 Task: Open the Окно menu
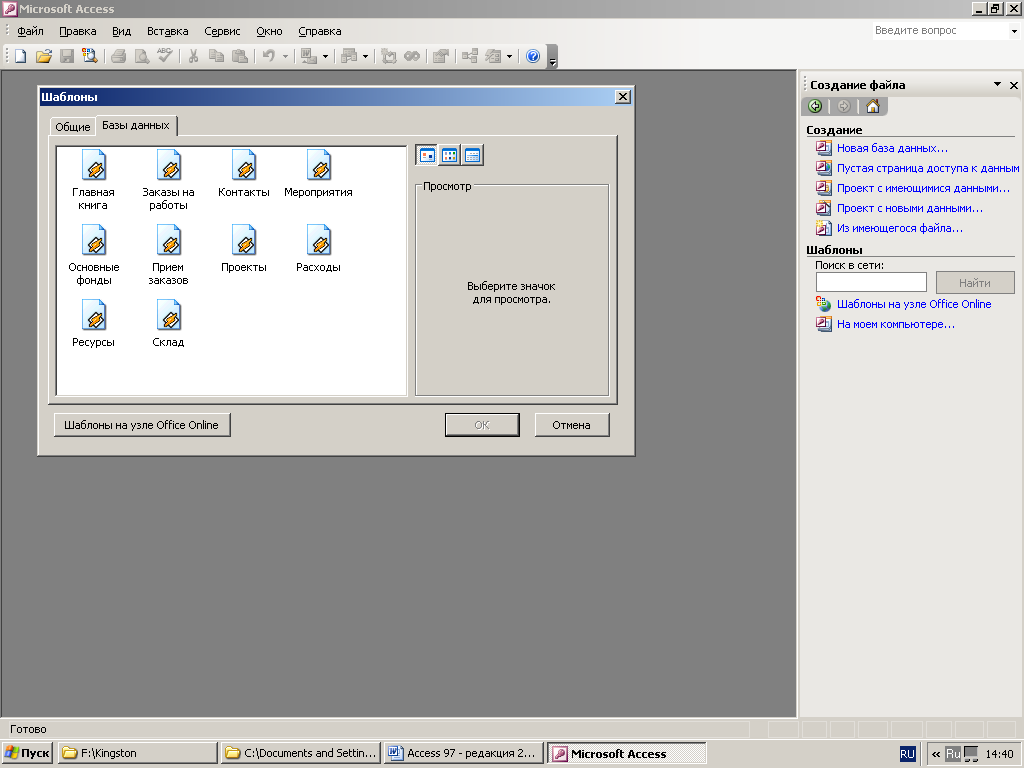pos(269,31)
